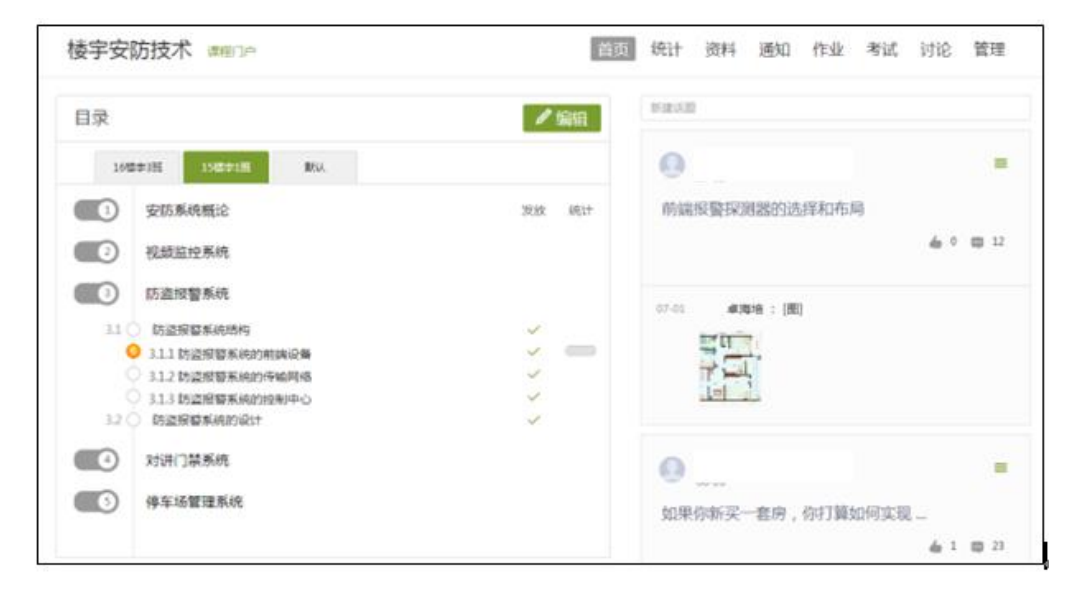Click the gray statistics bar for section 3.1.1
Image resolution: width=1080 pixels, height=592 pixels.
pyautogui.click(x=580, y=351)
